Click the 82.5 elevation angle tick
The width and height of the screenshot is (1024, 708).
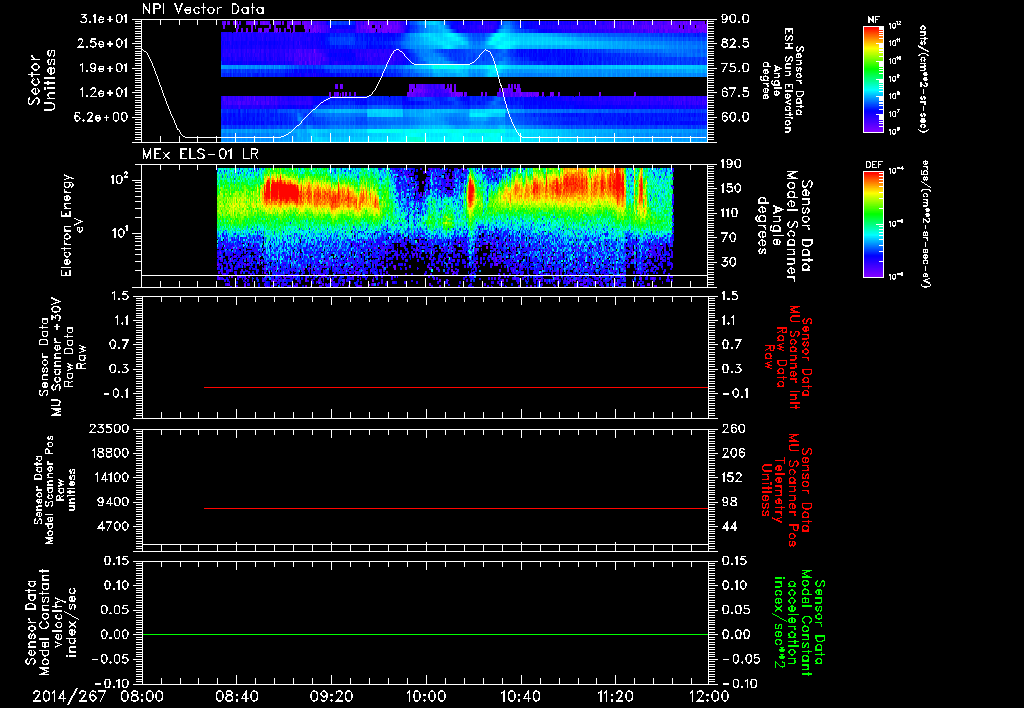[735, 43]
